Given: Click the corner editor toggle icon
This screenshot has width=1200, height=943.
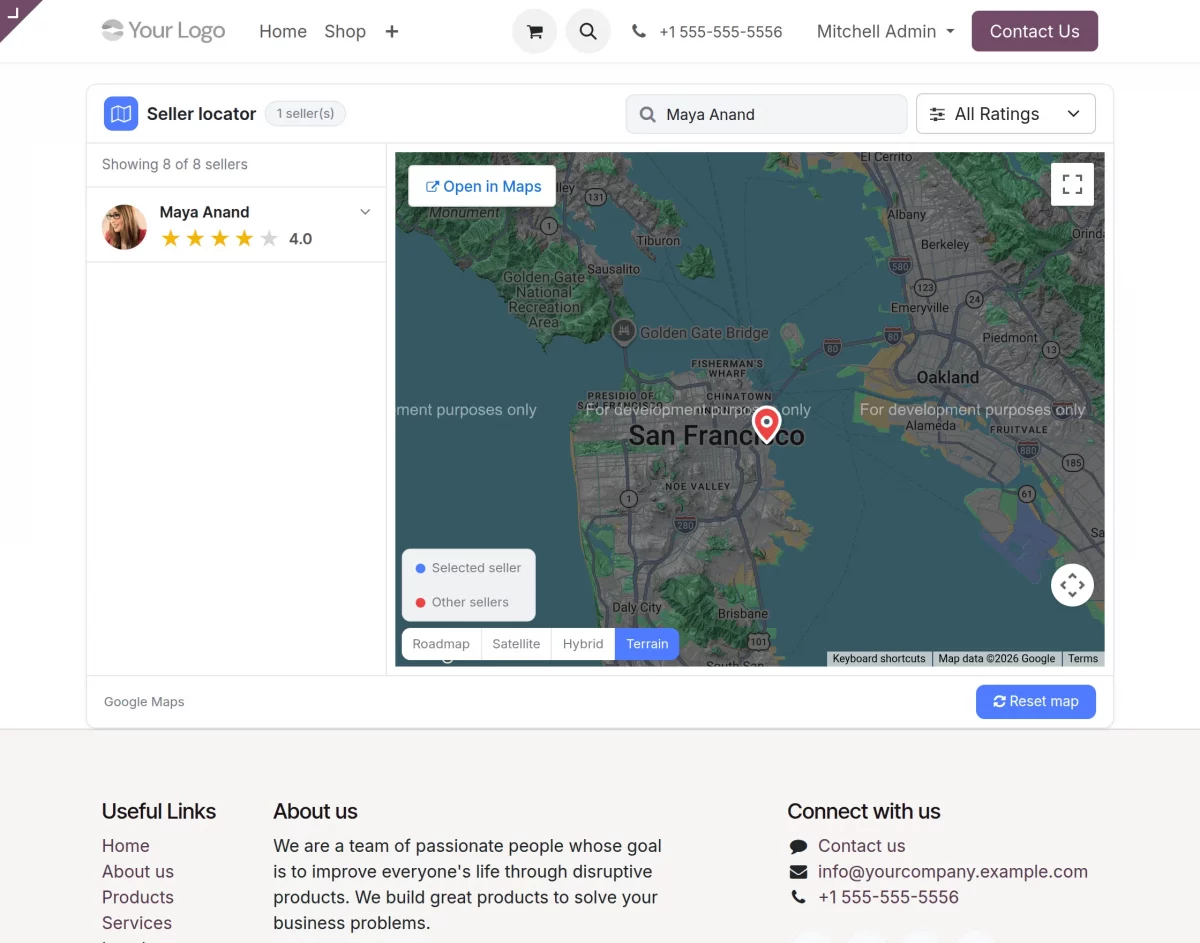Looking at the screenshot, I should (14, 13).
